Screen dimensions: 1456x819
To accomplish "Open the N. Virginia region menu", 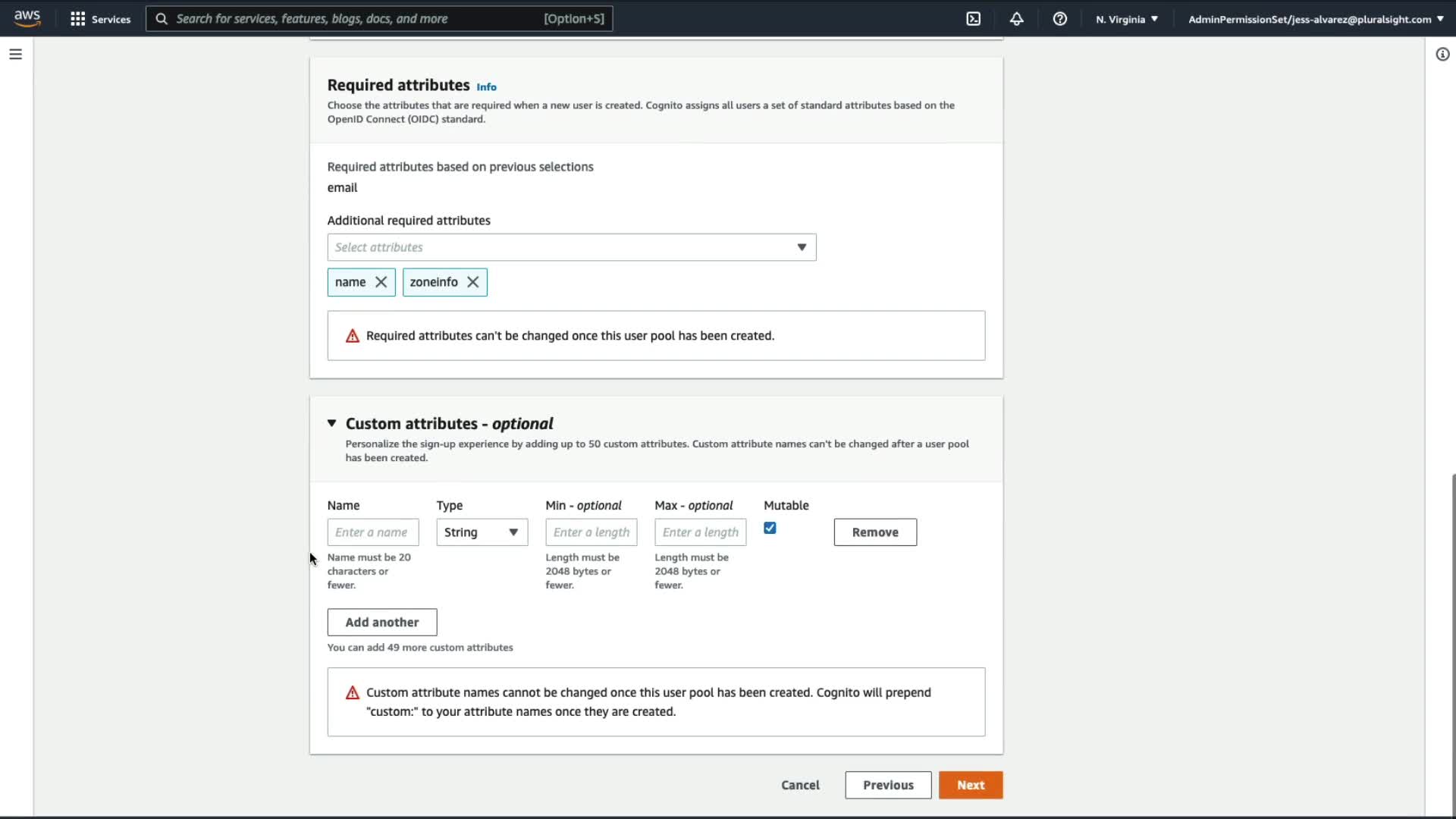I will (1127, 19).
